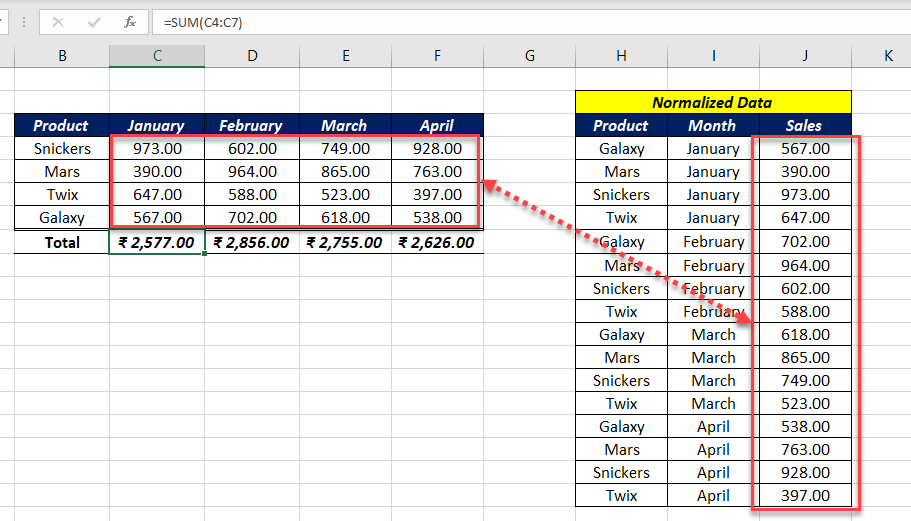Click the Snickers cell in left table
The image size is (911, 521).
point(62,149)
